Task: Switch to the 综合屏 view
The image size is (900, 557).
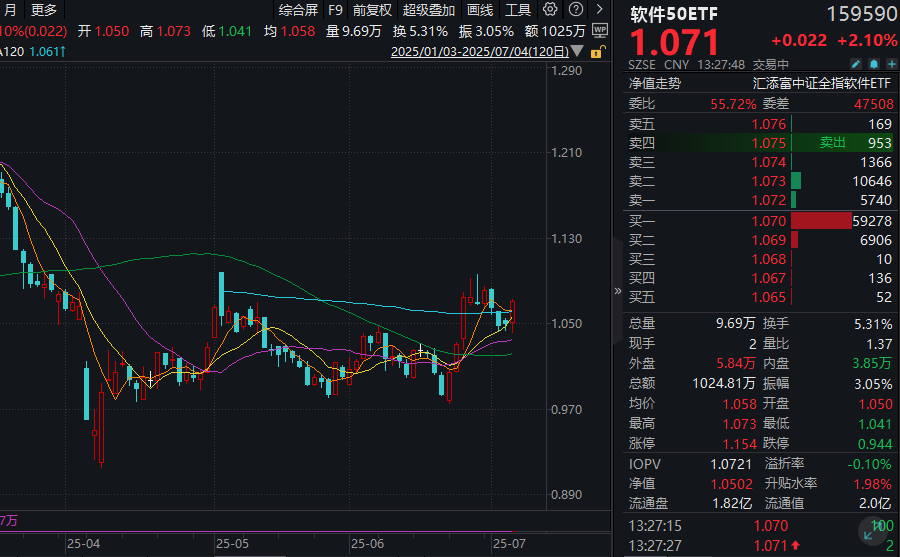Action: click(x=298, y=10)
